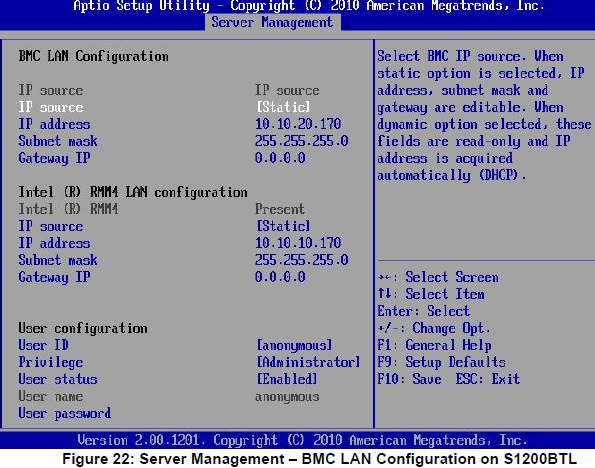Image resolution: width=595 pixels, height=468 pixels.
Task: Click the Privilege label
Action: (x=50, y=362)
